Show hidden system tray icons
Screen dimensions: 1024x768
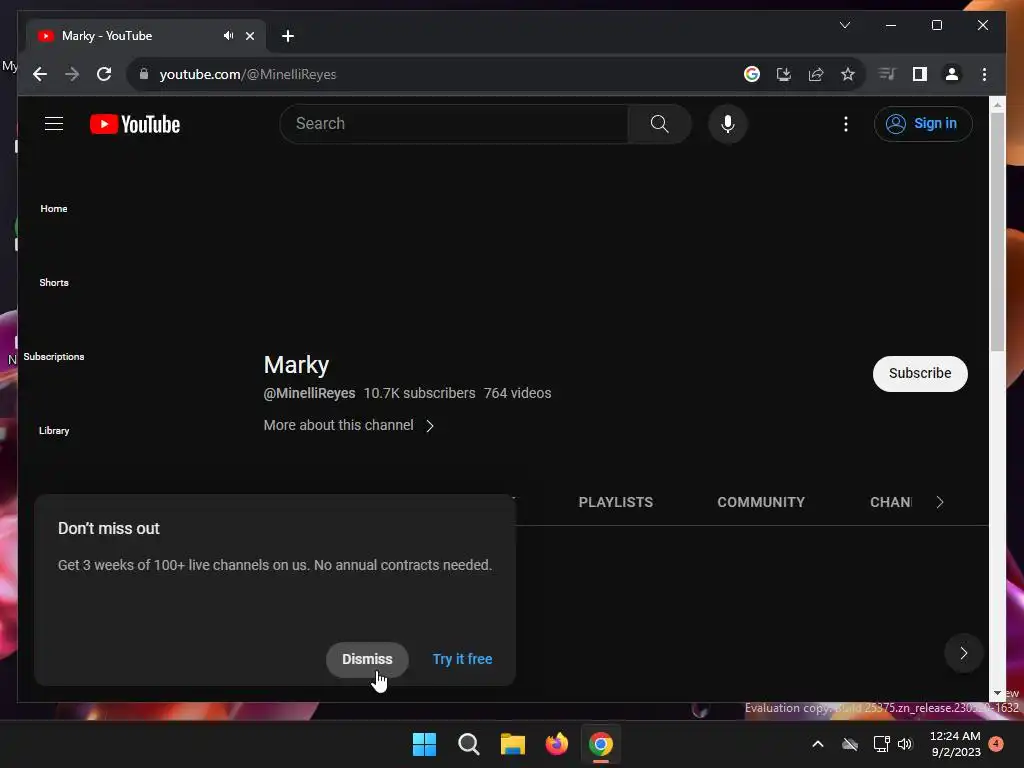[x=817, y=744]
